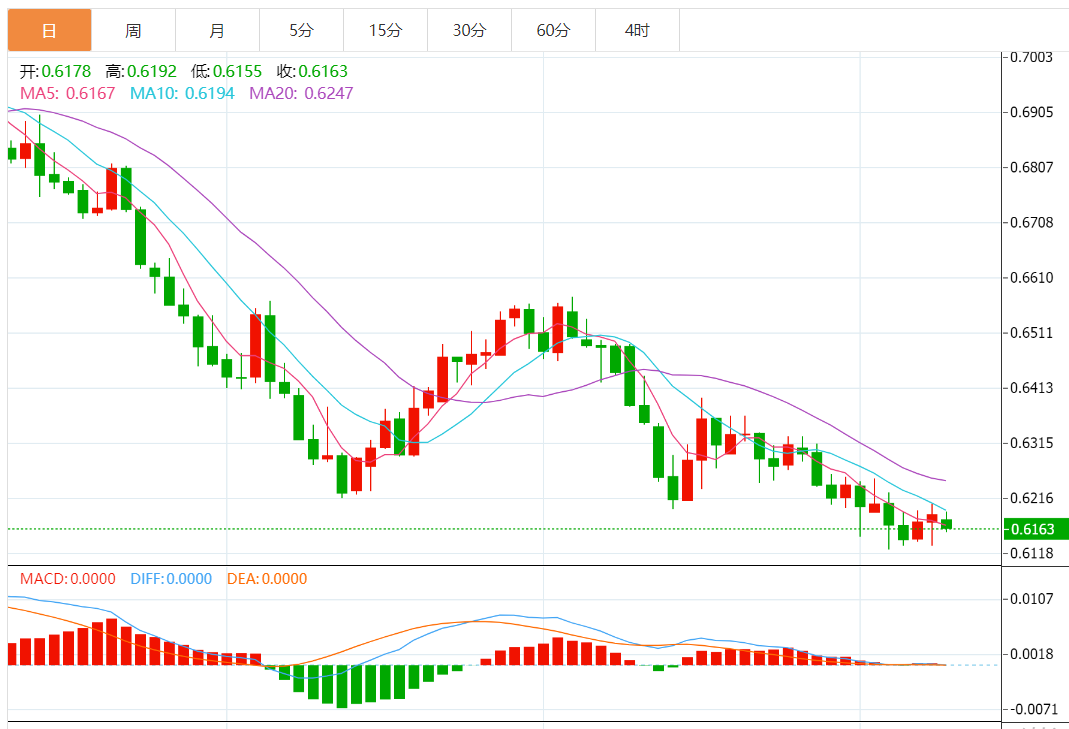Click the MA20: 0.6247 indicator label
The height and width of the screenshot is (729, 1069).
301,93
